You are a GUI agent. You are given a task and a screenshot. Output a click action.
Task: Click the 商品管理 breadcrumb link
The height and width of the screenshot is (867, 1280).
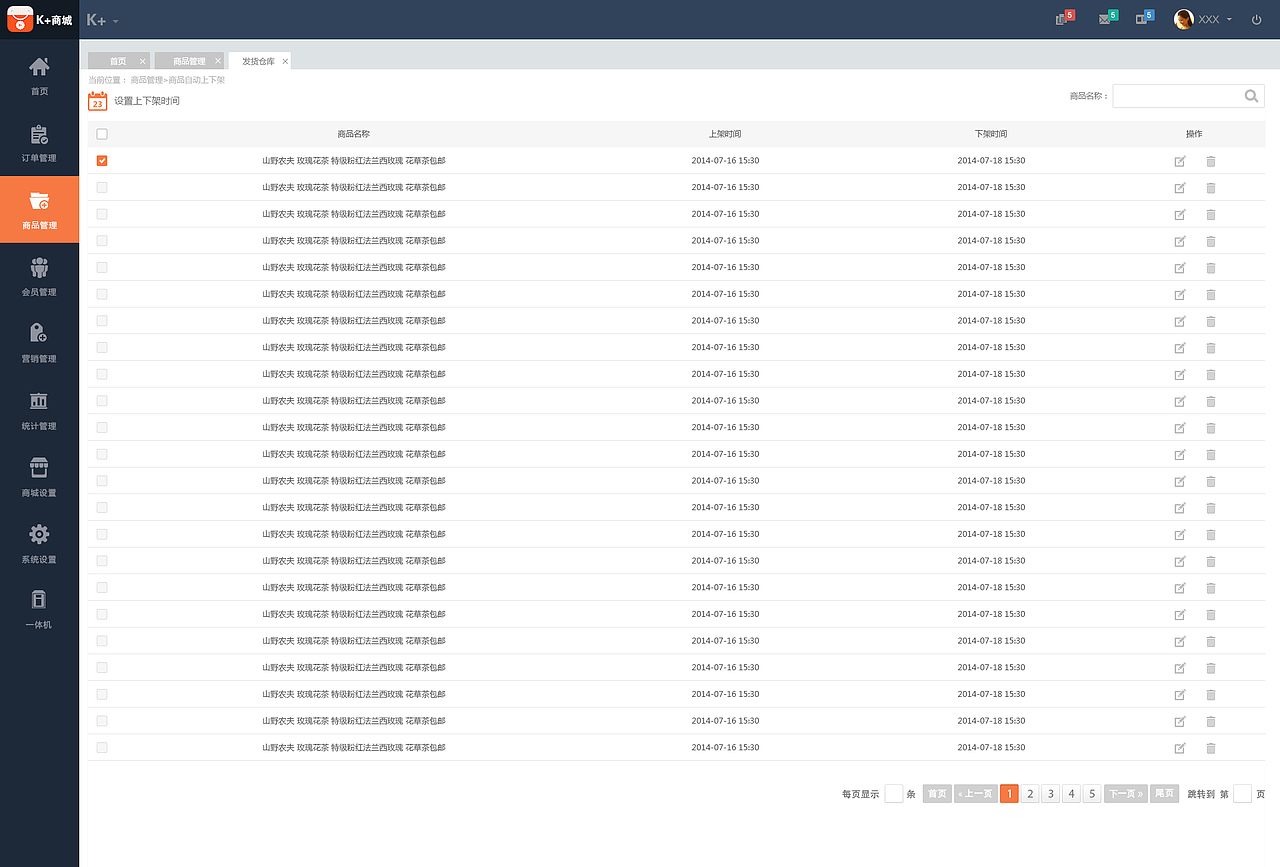pos(146,80)
